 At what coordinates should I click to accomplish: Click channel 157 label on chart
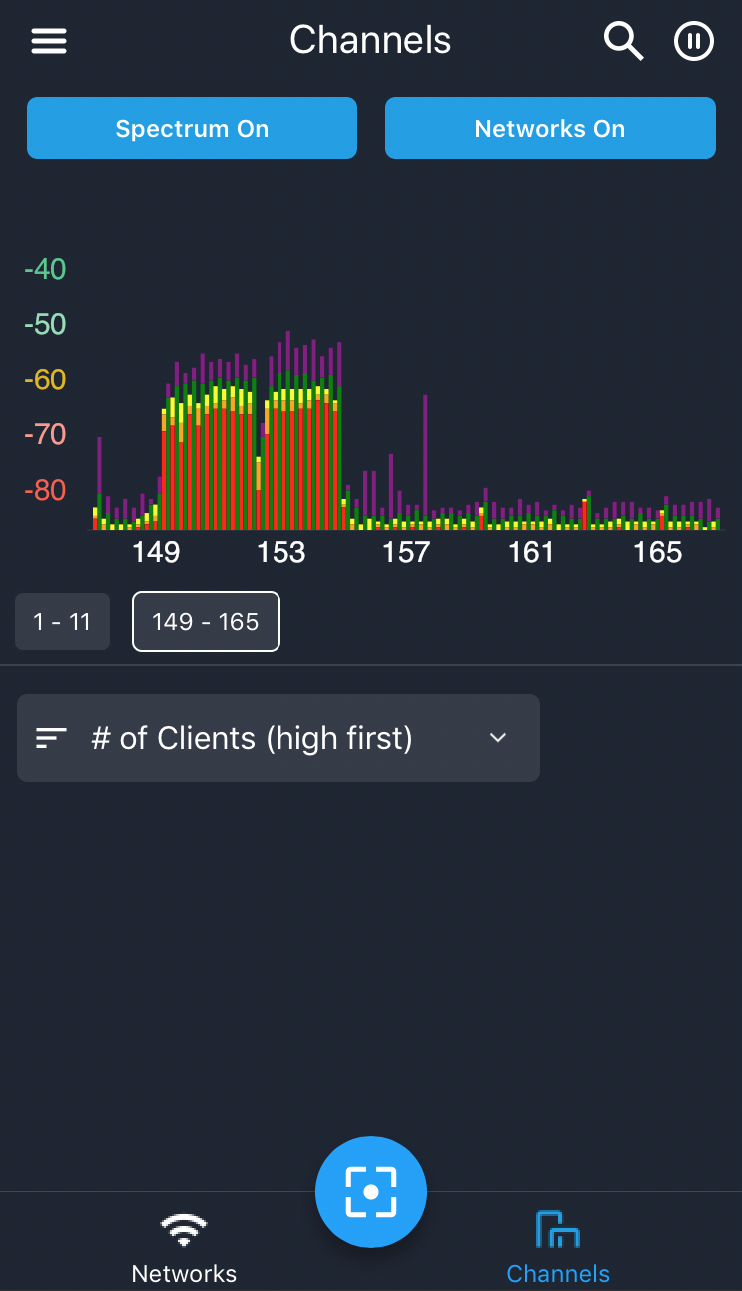(406, 552)
